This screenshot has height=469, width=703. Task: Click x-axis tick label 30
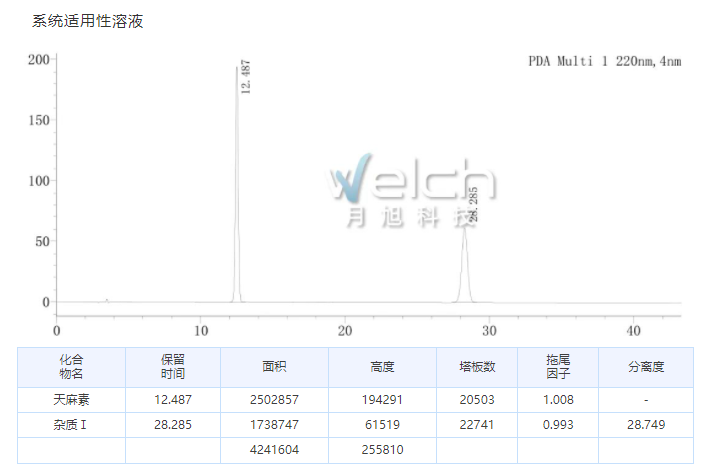coord(489,331)
